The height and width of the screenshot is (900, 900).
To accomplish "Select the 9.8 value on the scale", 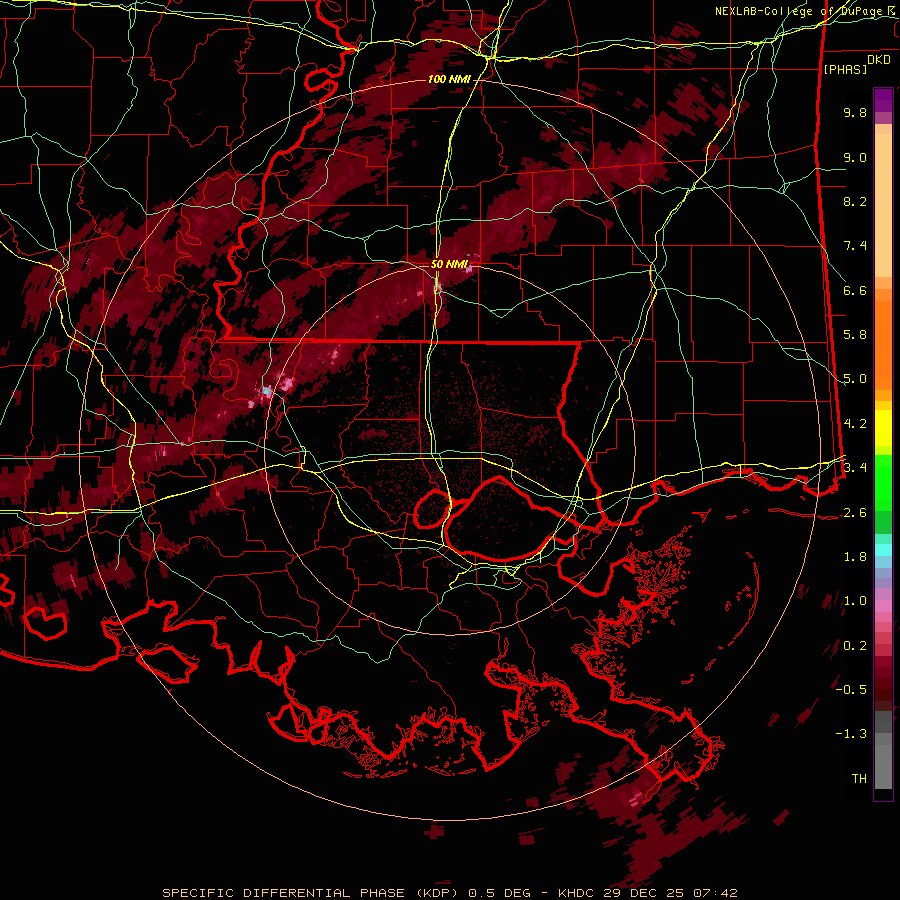I will point(855,112).
